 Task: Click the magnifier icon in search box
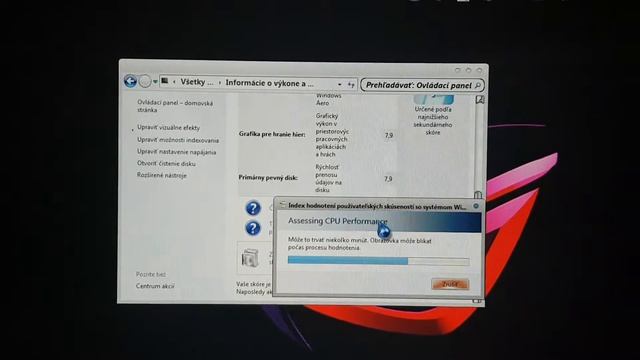[x=478, y=85]
